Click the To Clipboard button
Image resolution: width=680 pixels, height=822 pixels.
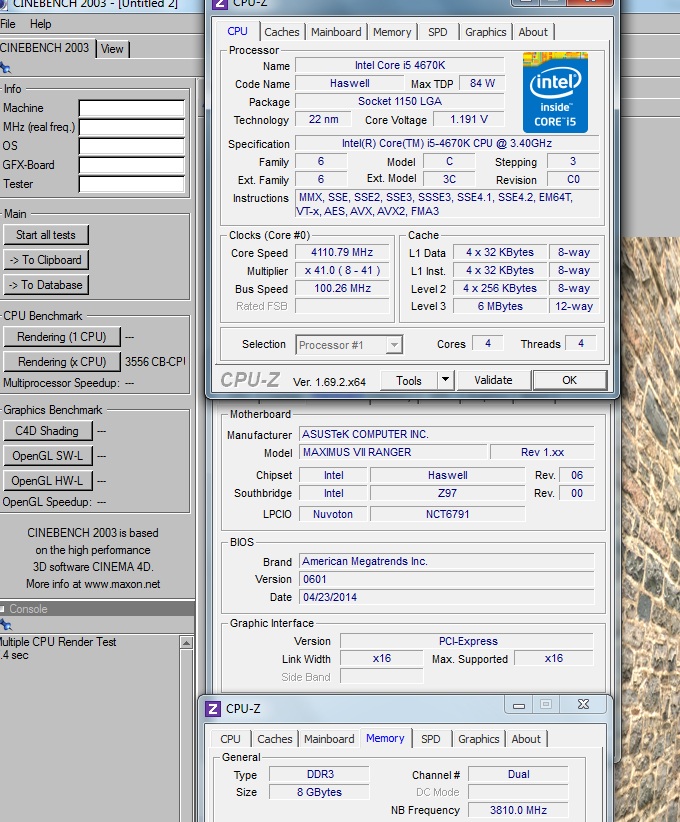coord(46,260)
